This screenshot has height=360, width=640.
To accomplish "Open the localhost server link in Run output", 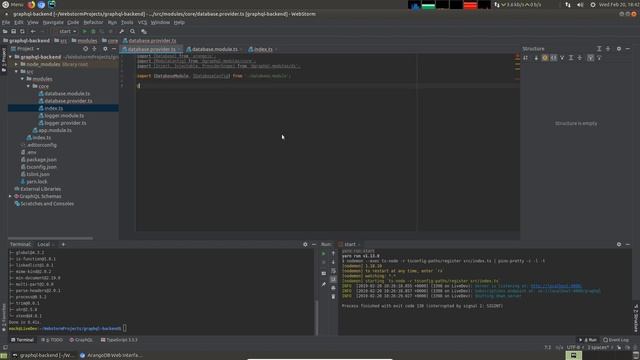I will pyautogui.click(x=556, y=286).
